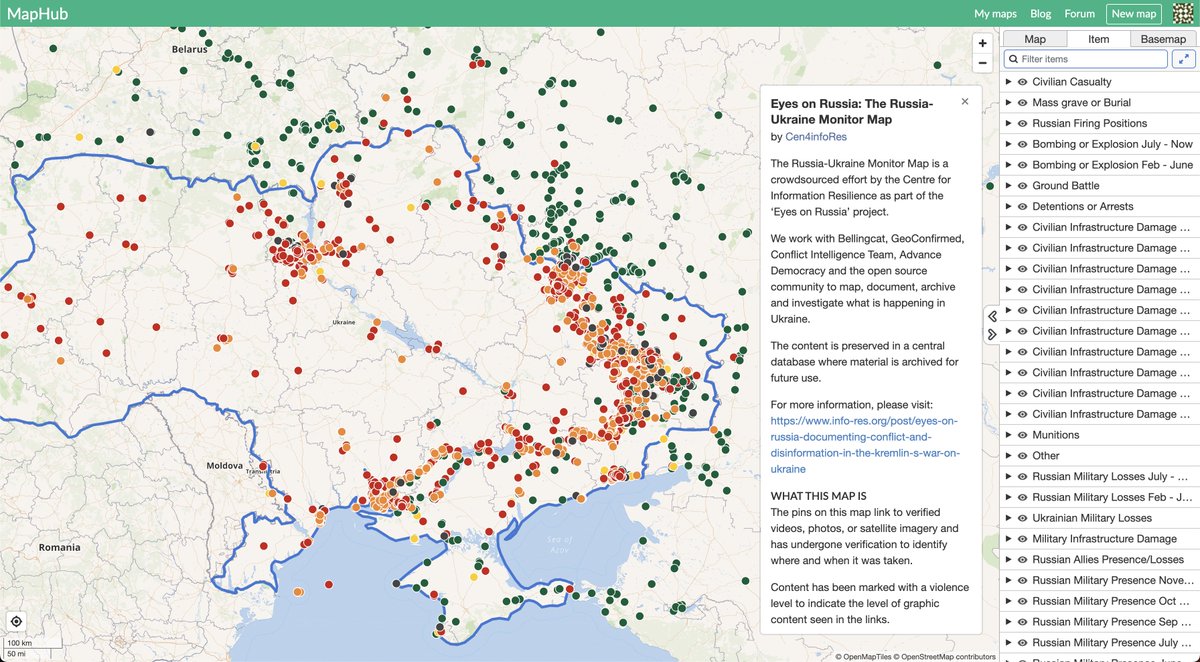Select Bombing or Explosion July - Now label
The height and width of the screenshot is (662, 1200).
(x=1112, y=144)
